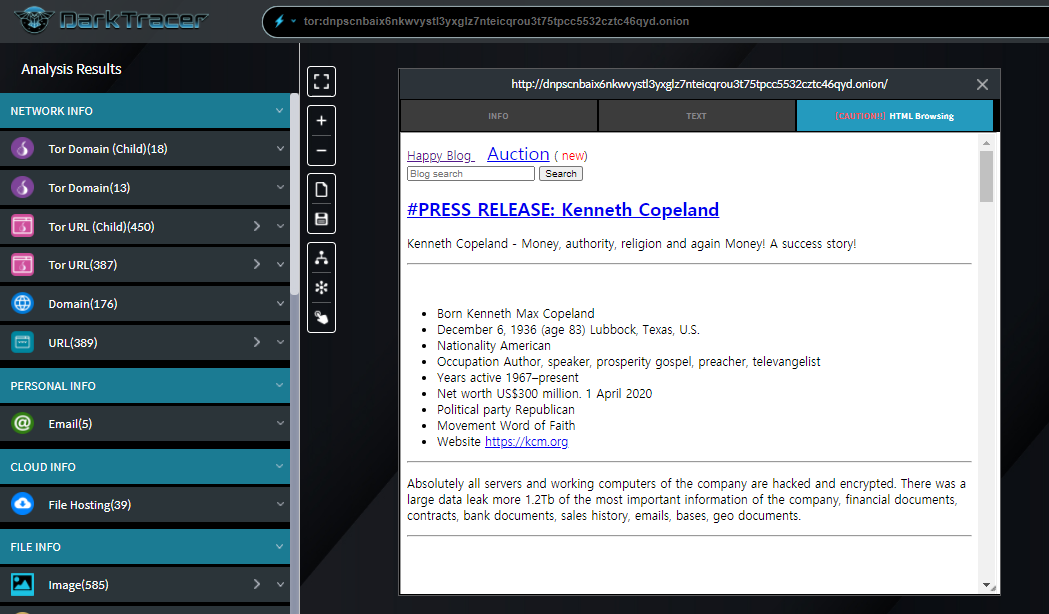Click the Blog search text box
The width and height of the screenshot is (1049, 614).
point(471,174)
